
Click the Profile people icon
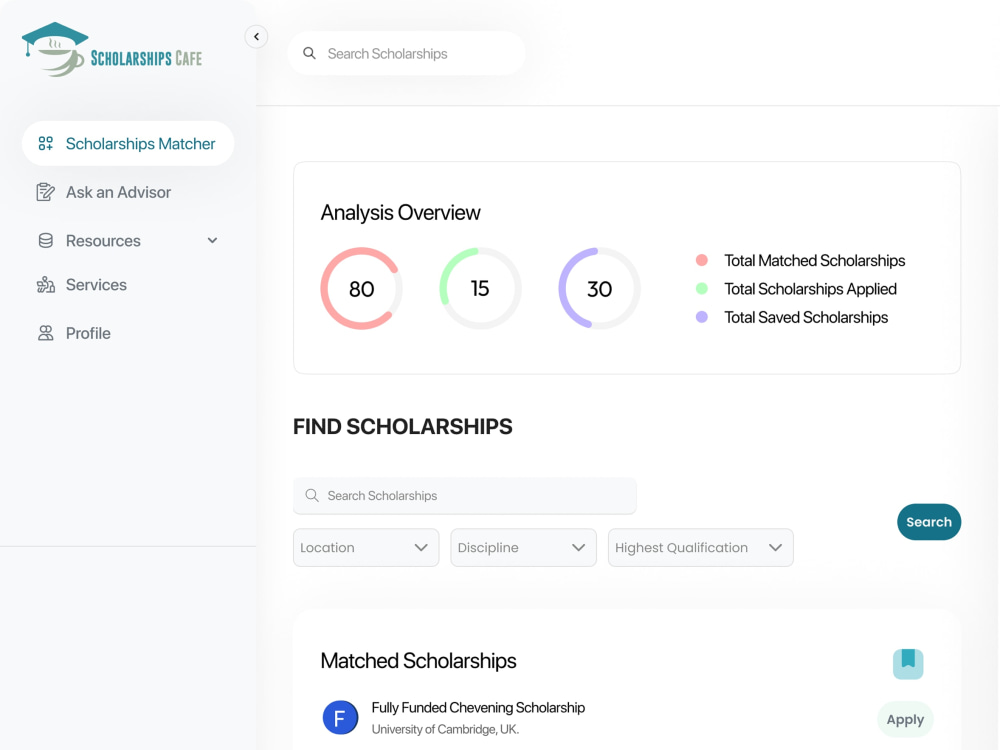45,333
